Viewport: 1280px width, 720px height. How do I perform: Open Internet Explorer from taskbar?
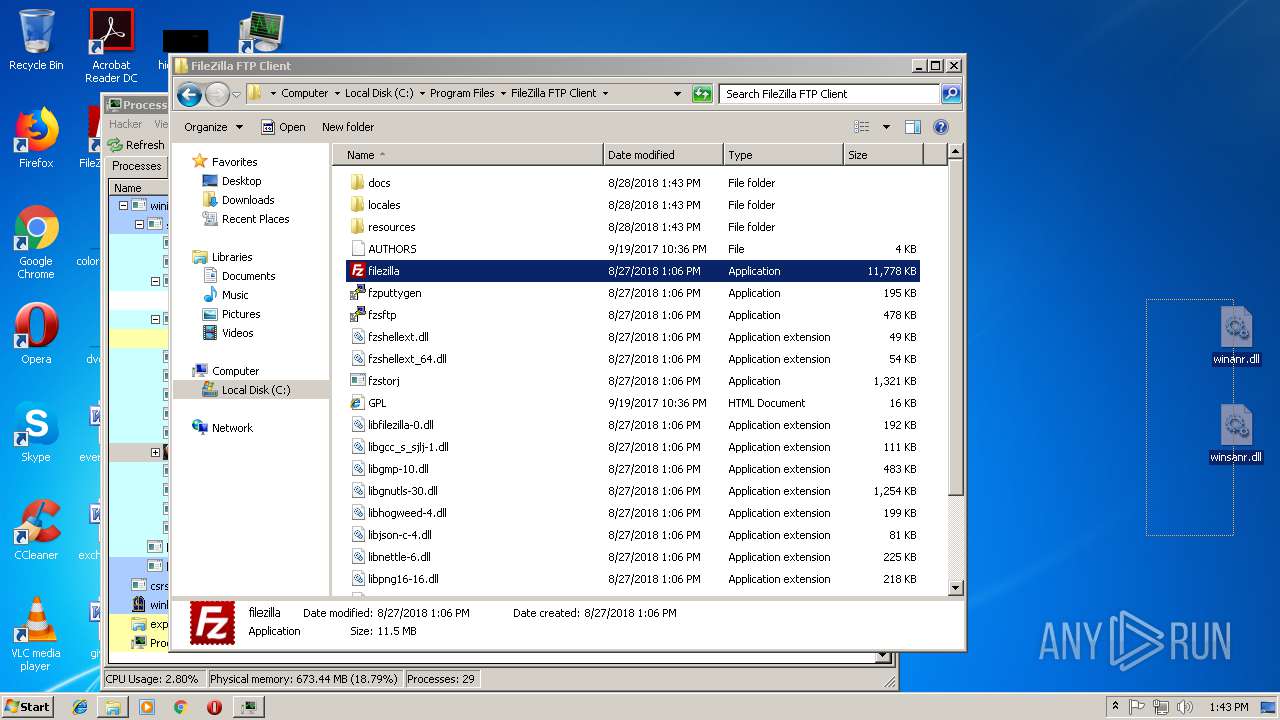tap(80, 707)
